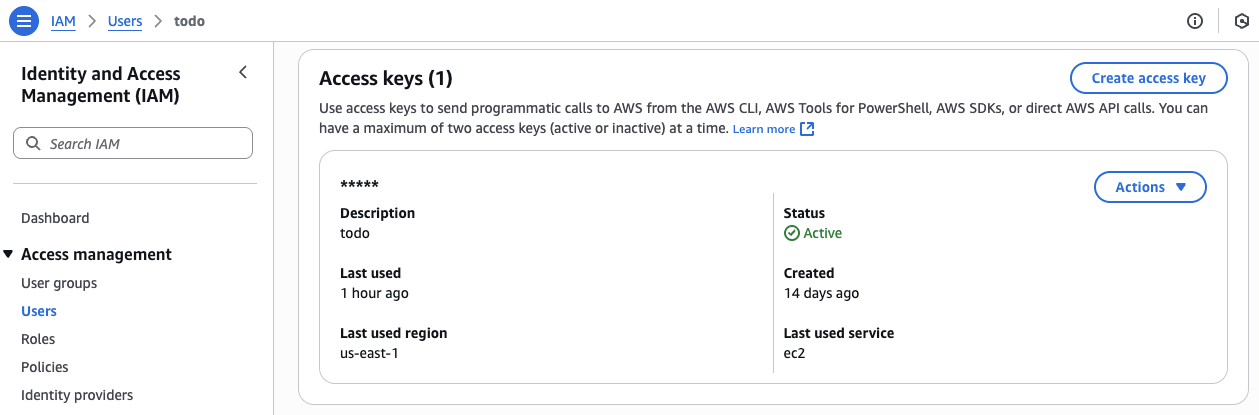Click the Last used region value us-east-1
This screenshot has height=415, width=1259.
tap(369, 353)
